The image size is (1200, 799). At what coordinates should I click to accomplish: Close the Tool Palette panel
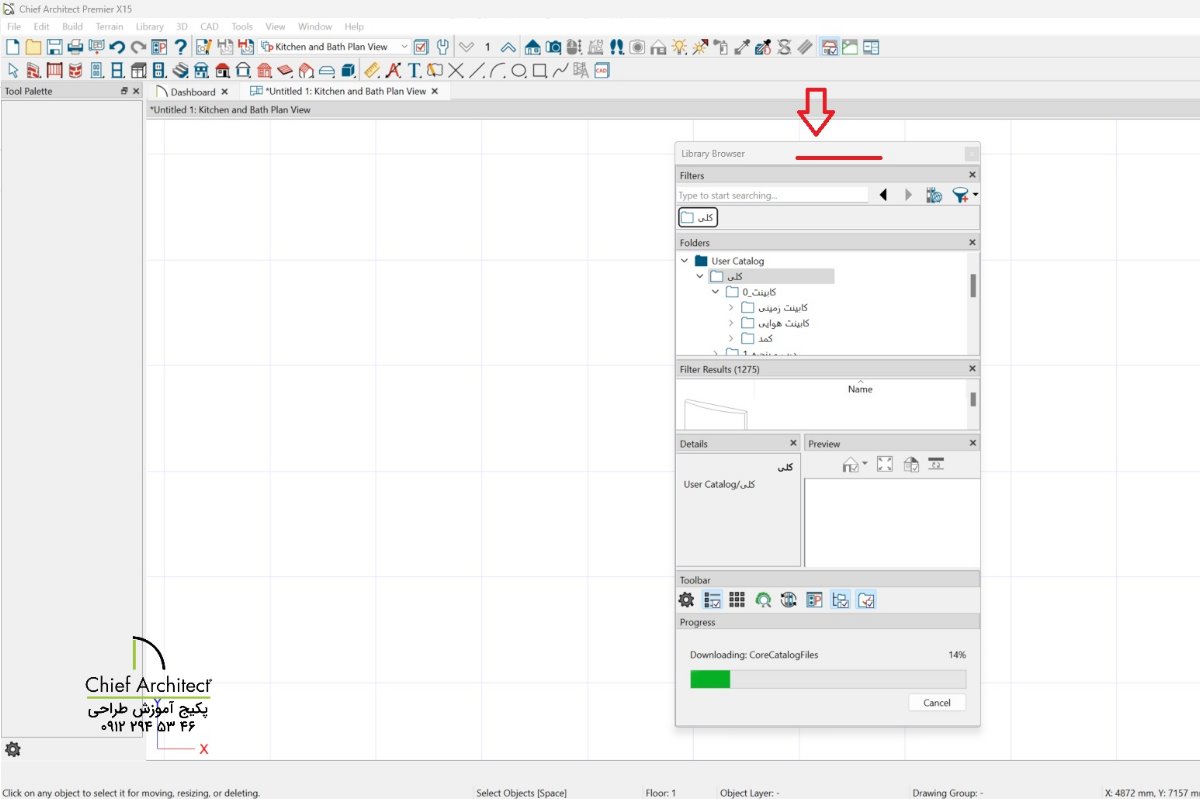coord(136,91)
